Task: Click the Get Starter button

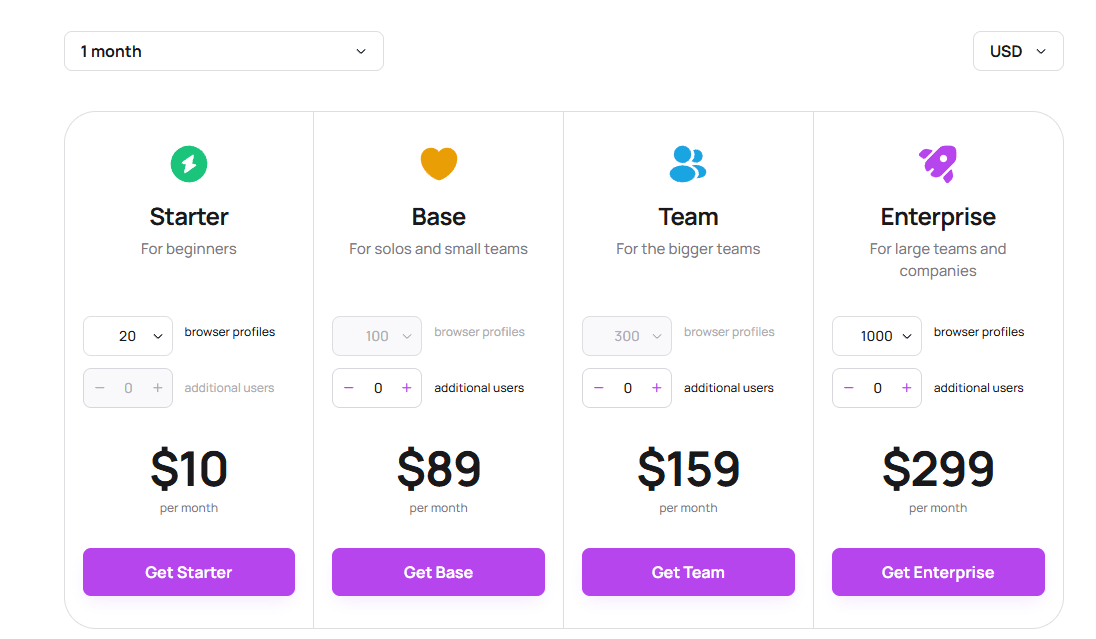Action: tap(189, 572)
